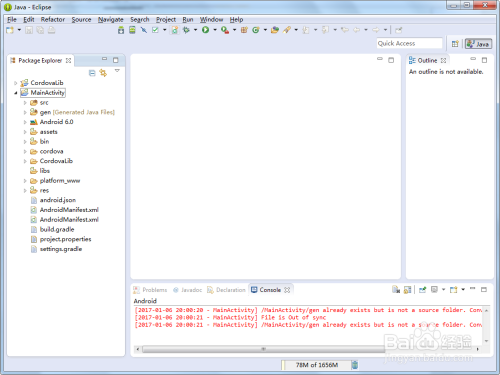Select the project.properties file
500x375 pixels.
65,239
